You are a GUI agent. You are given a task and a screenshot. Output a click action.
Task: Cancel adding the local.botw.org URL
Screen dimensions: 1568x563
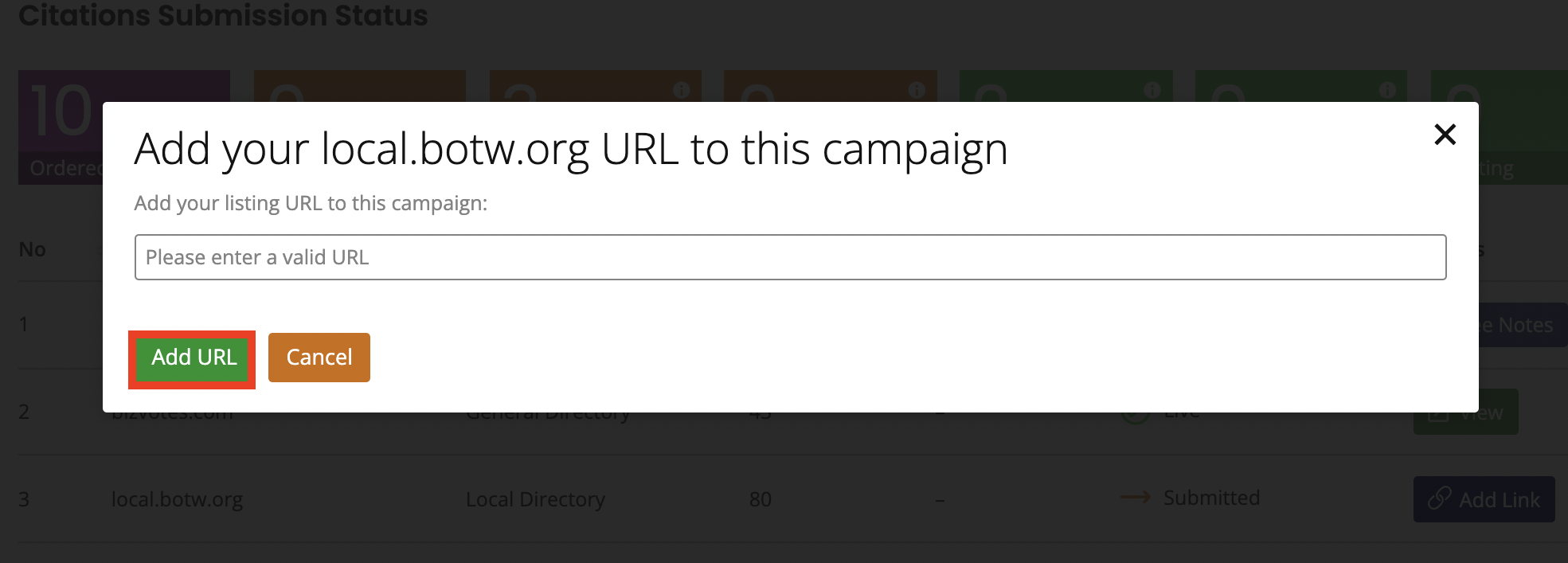pos(319,357)
